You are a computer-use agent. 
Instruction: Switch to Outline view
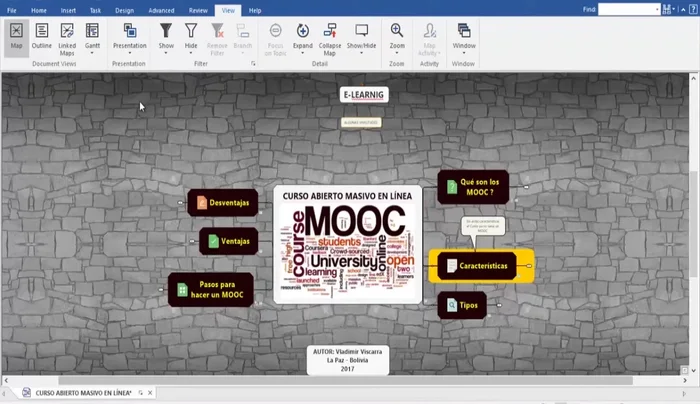tap(41, 35)
